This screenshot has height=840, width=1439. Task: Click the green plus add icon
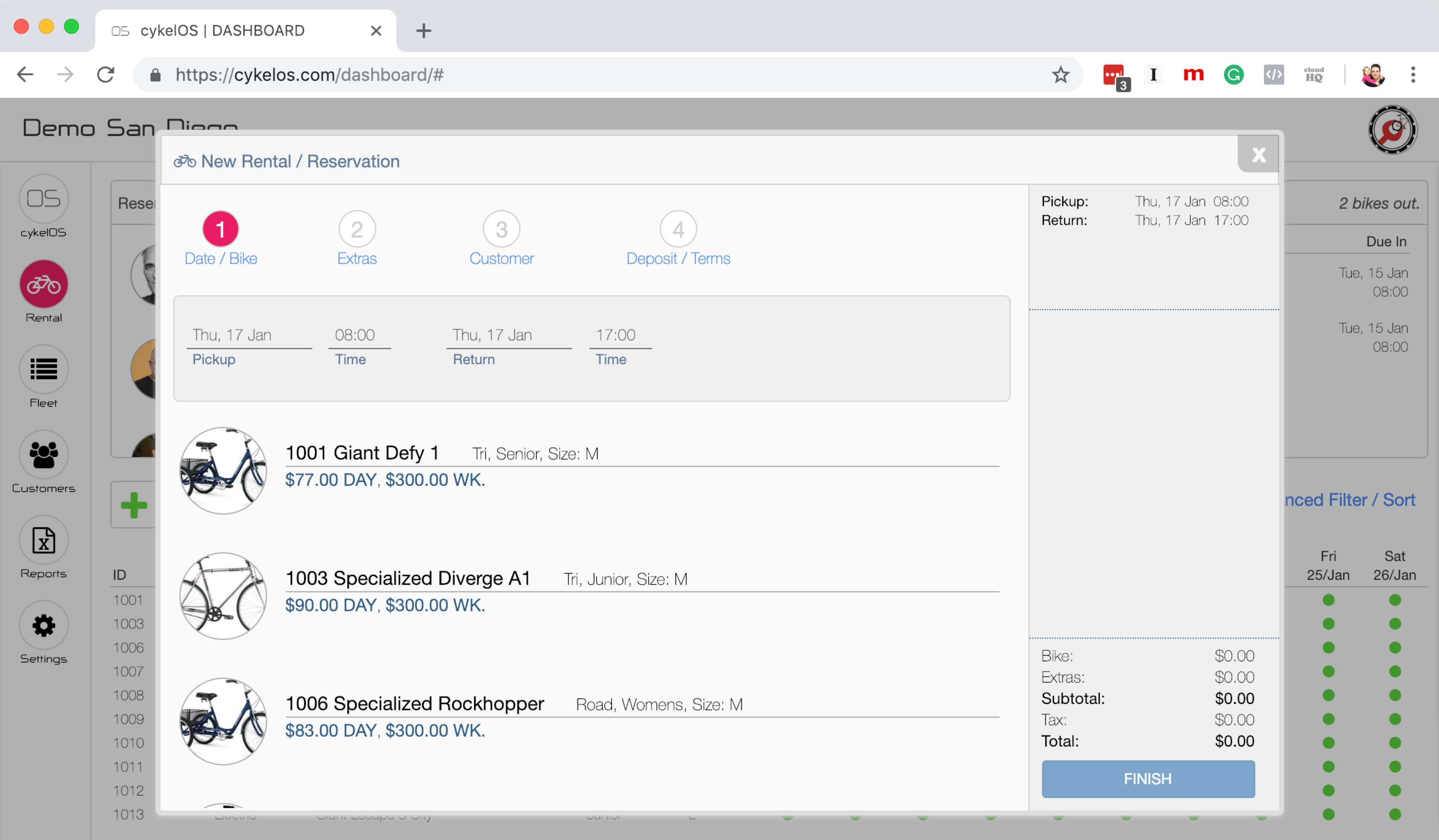(134, 505)
